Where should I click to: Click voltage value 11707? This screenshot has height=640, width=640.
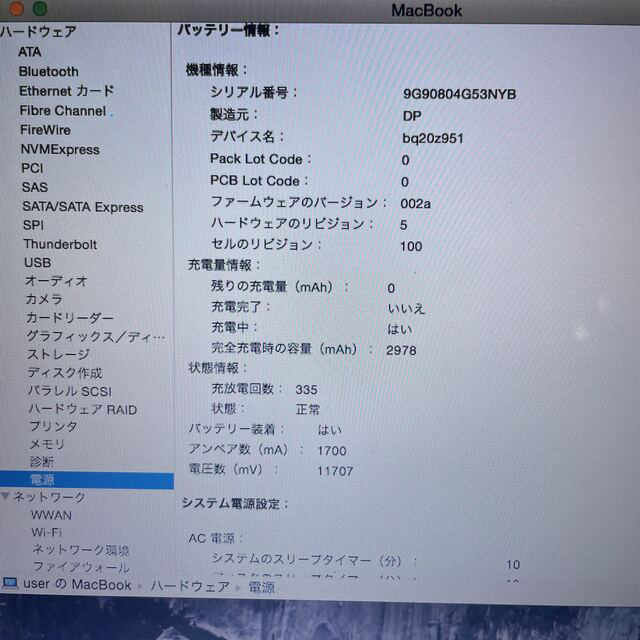click(335, 471)
